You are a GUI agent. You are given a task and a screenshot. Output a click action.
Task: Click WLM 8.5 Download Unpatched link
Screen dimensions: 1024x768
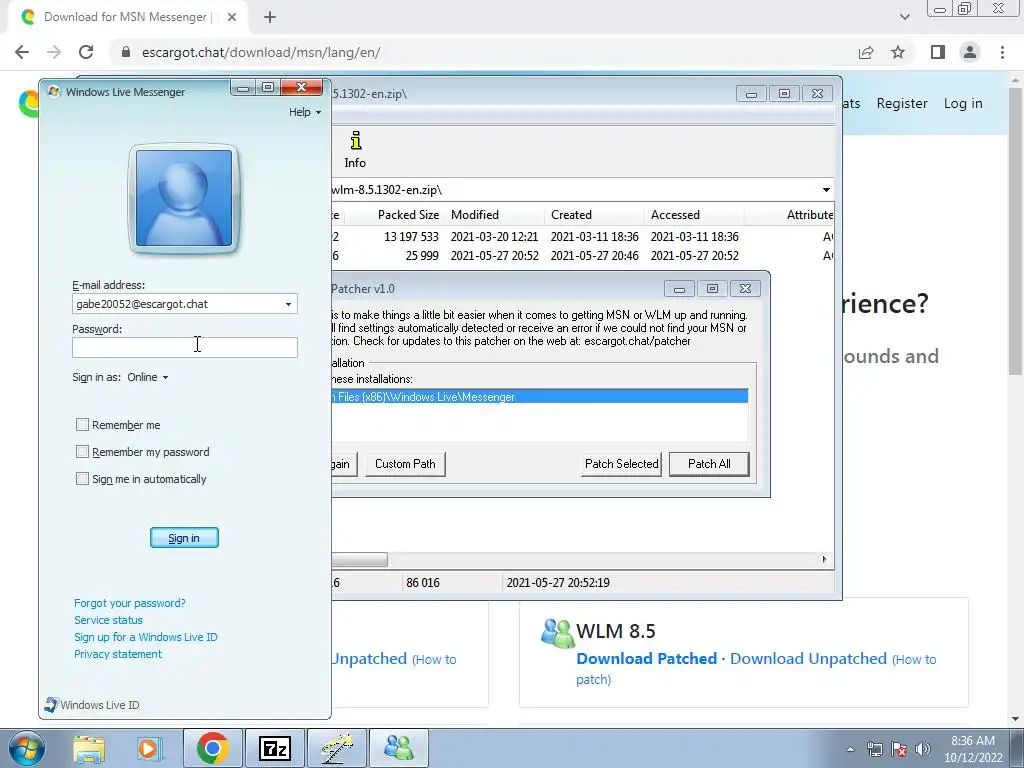(x=808, y=658)
